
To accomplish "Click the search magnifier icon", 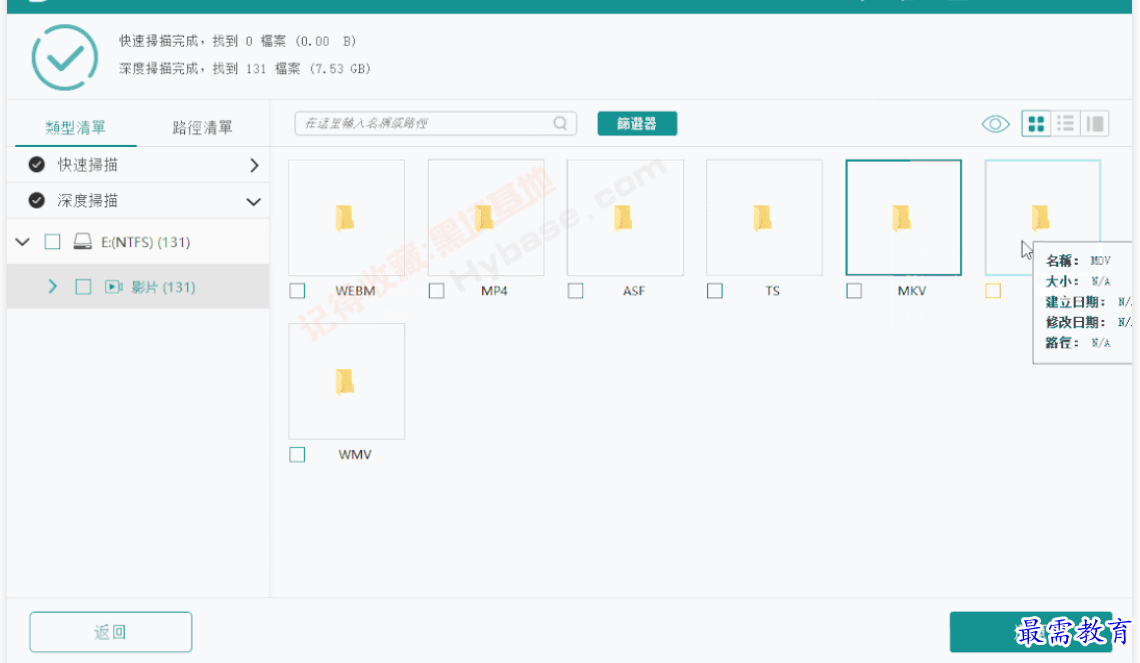I will point(560,124).
